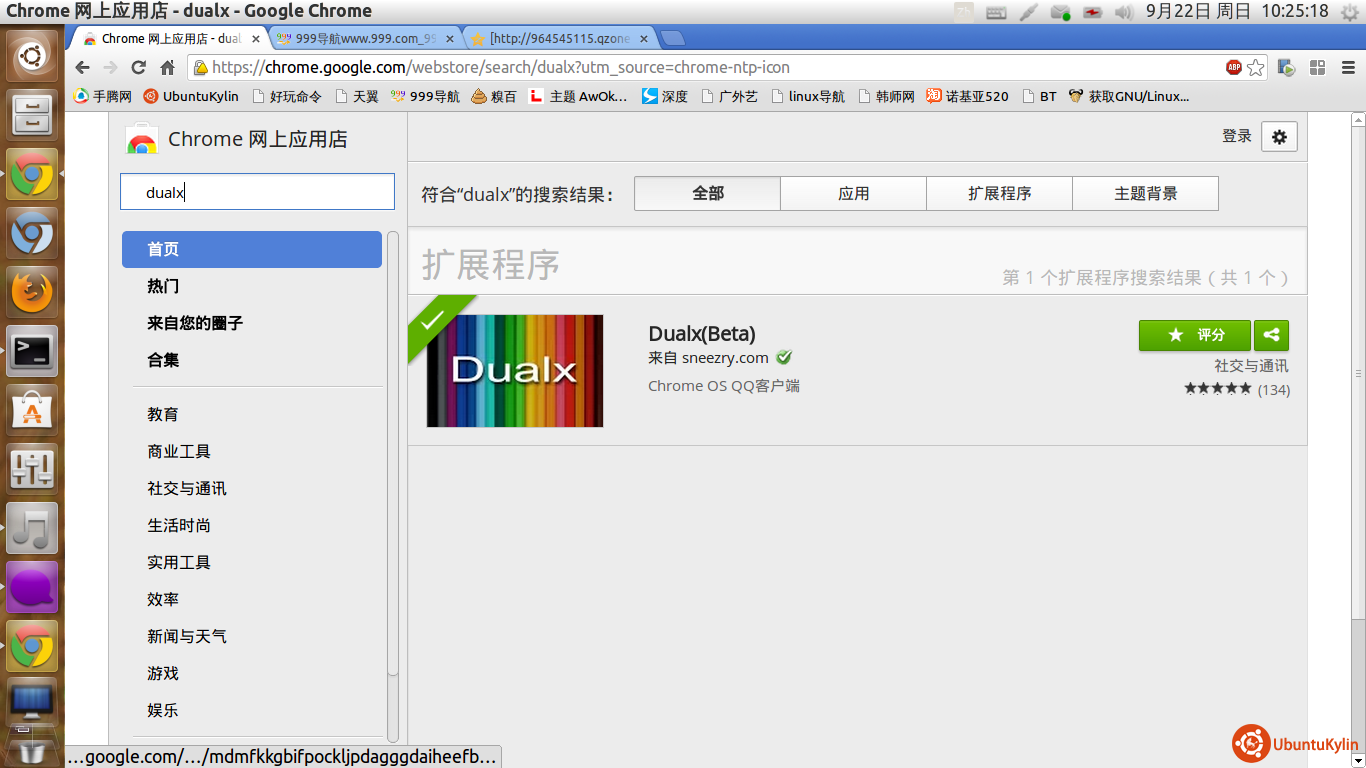Open the Chrome hamburger menu
Viewport: 1366px width, 768px height.
1346,68
